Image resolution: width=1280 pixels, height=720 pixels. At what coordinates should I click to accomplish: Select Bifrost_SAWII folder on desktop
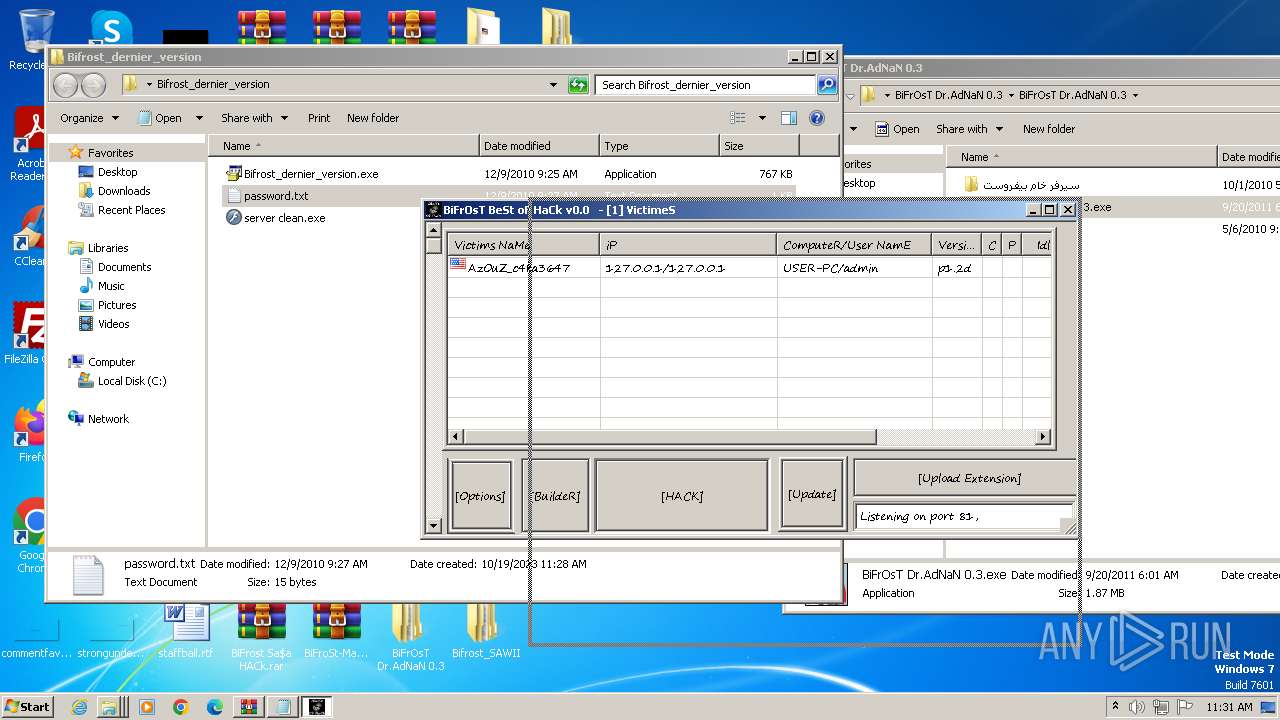click(x=486, y=631)
